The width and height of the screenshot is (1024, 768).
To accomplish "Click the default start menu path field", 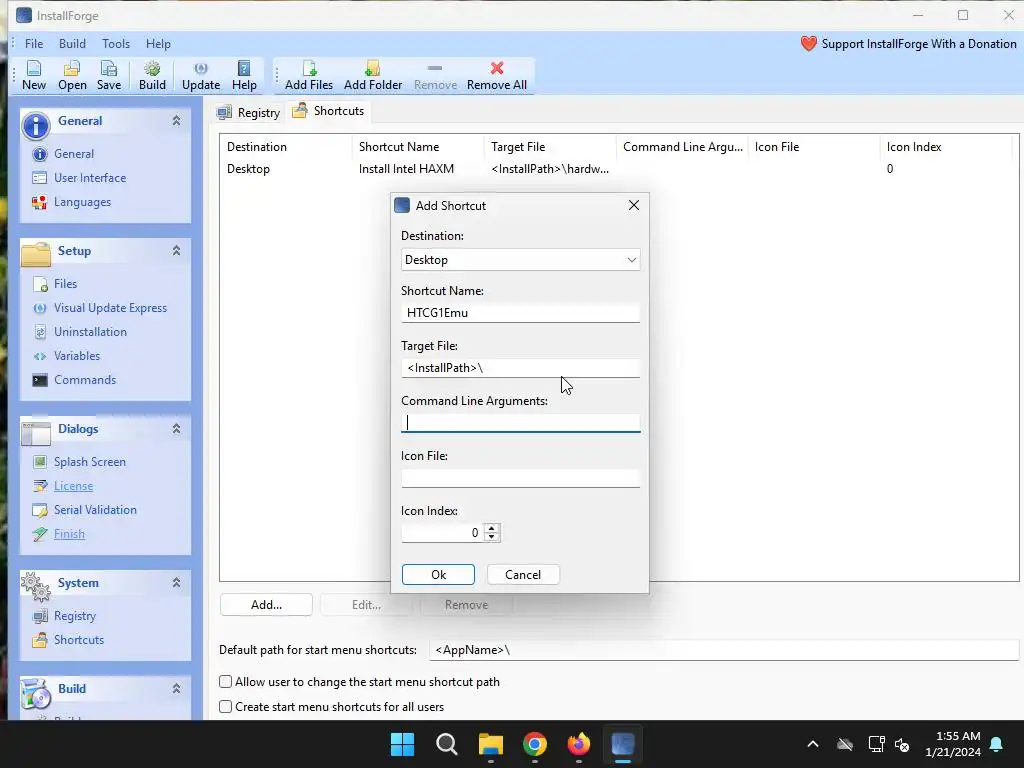I will (x=724, y=650).
